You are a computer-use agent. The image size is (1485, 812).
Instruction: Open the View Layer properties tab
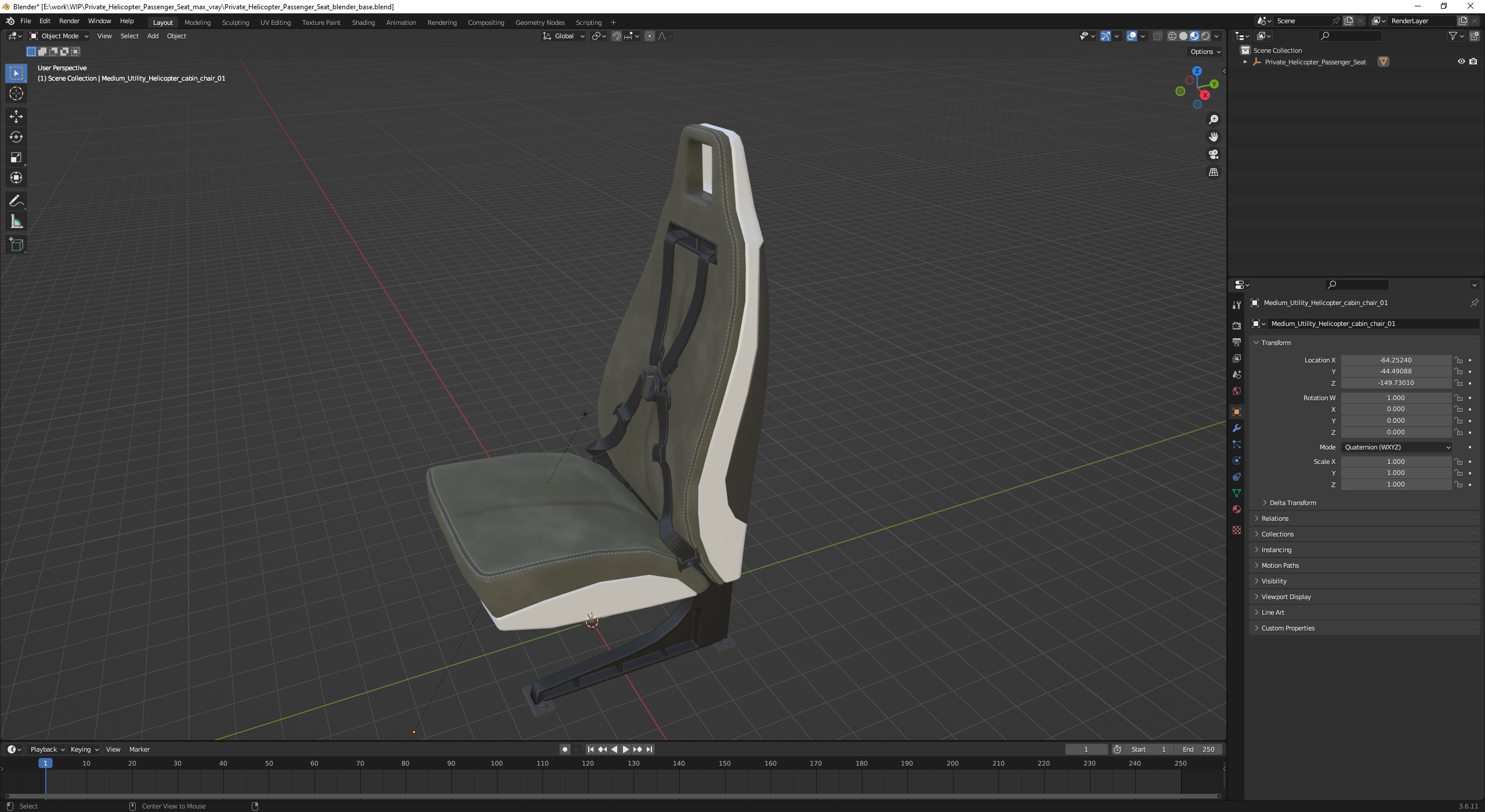pos(1237,358)
